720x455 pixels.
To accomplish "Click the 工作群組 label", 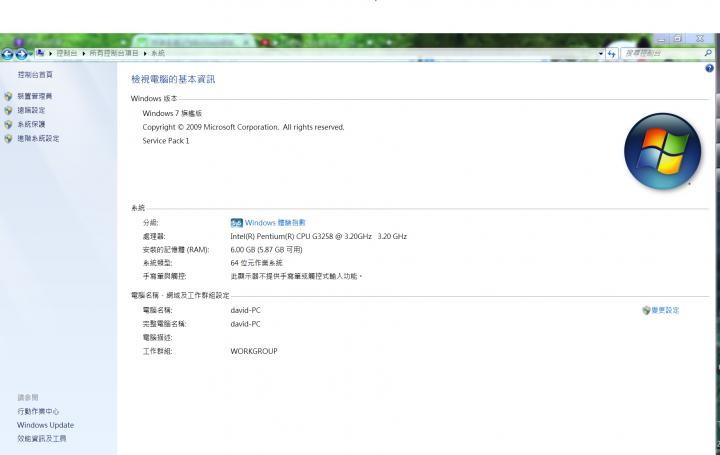I will 158,351.
